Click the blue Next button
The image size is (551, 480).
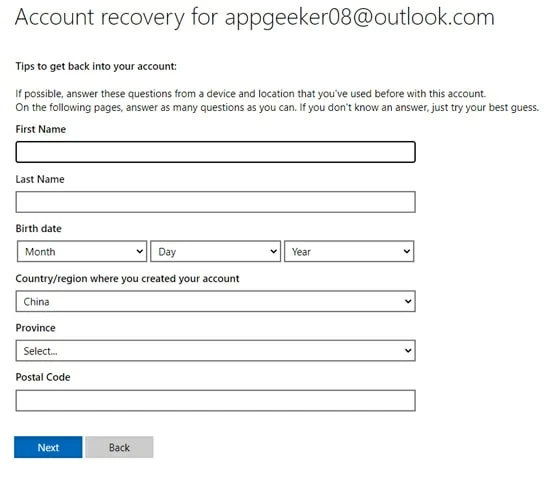click(x=48, y=447)
